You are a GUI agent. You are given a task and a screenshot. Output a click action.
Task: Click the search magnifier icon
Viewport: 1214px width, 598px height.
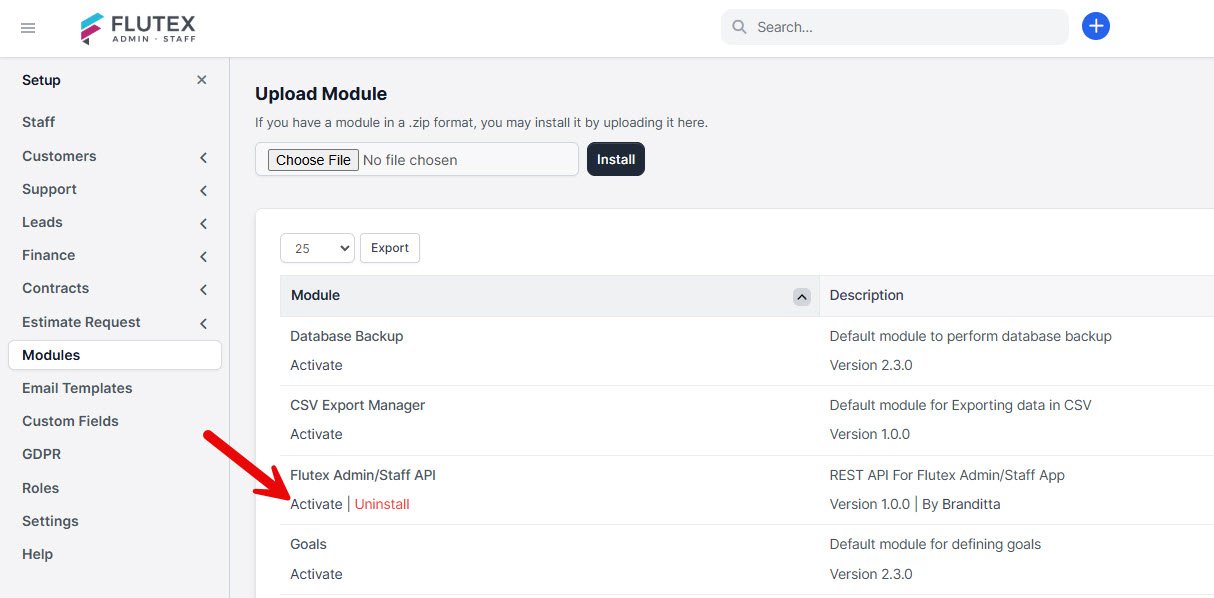[x=739, y=27]
